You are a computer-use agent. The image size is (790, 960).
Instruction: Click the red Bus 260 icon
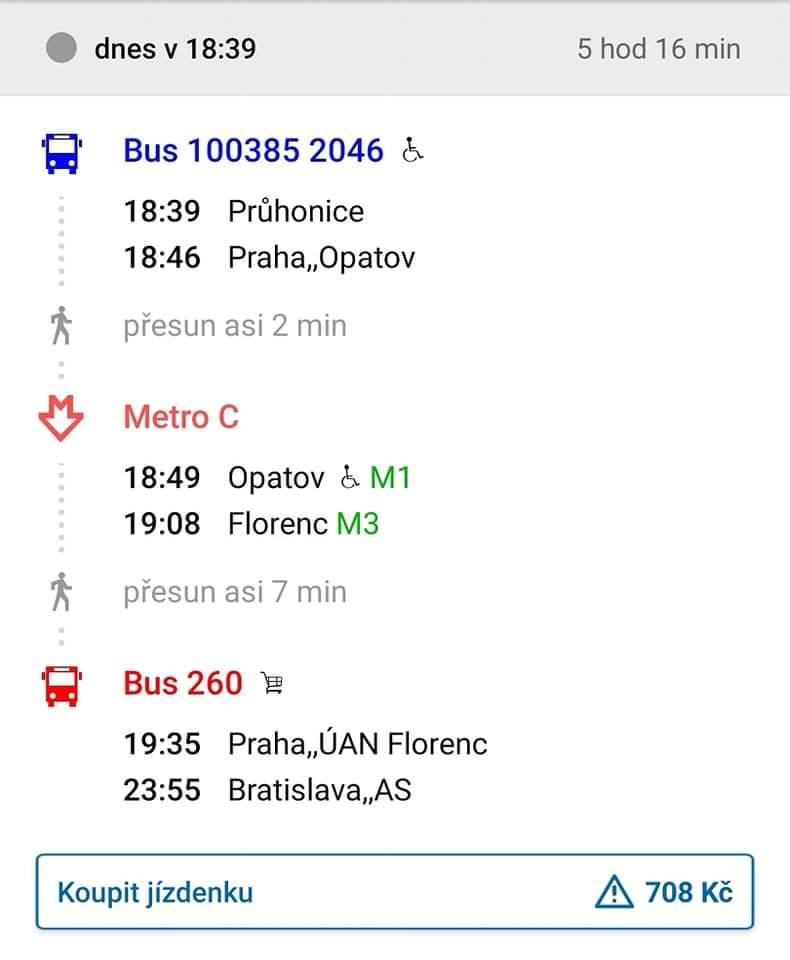coord(61,685)
